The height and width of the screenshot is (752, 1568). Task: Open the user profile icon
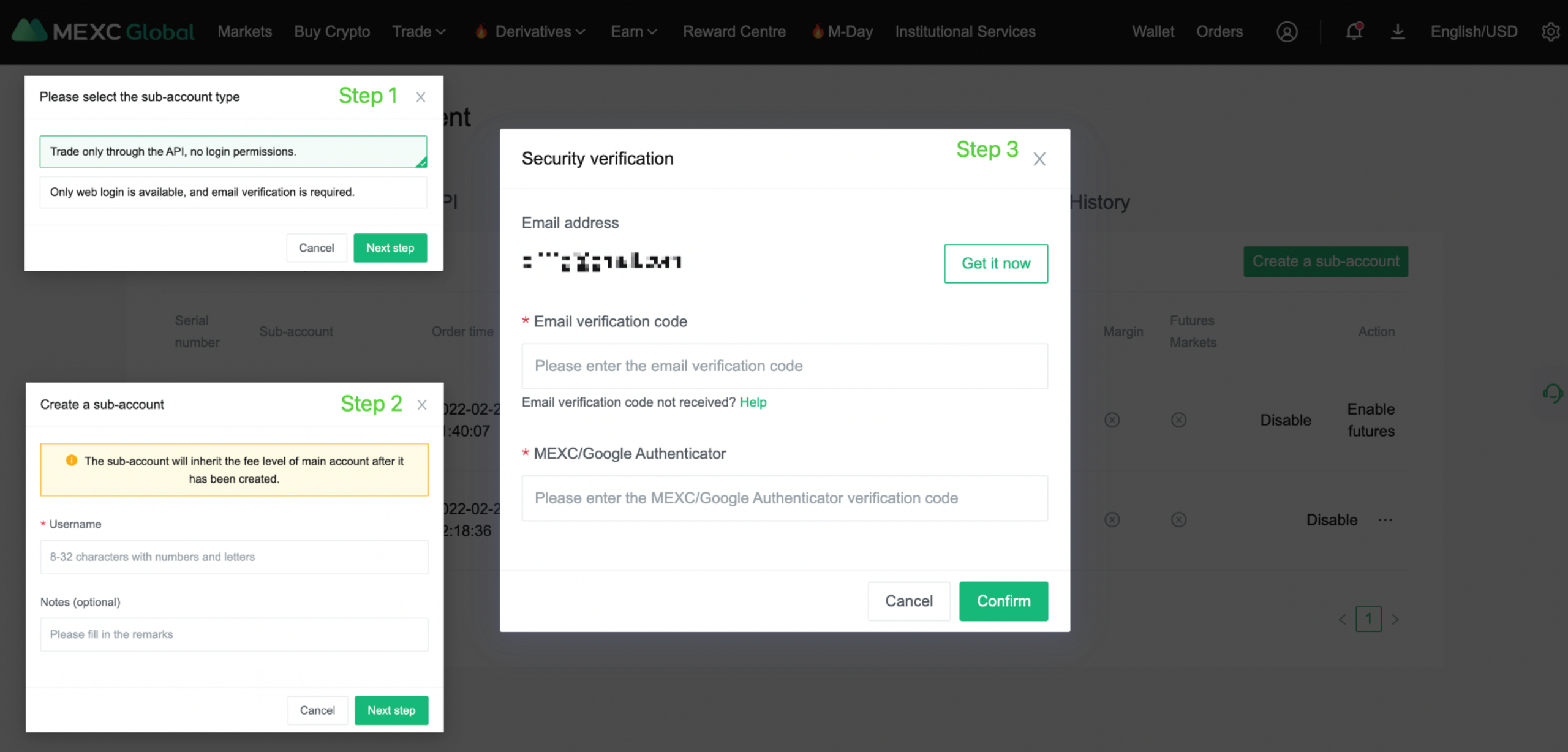[x=1287, y=32]
